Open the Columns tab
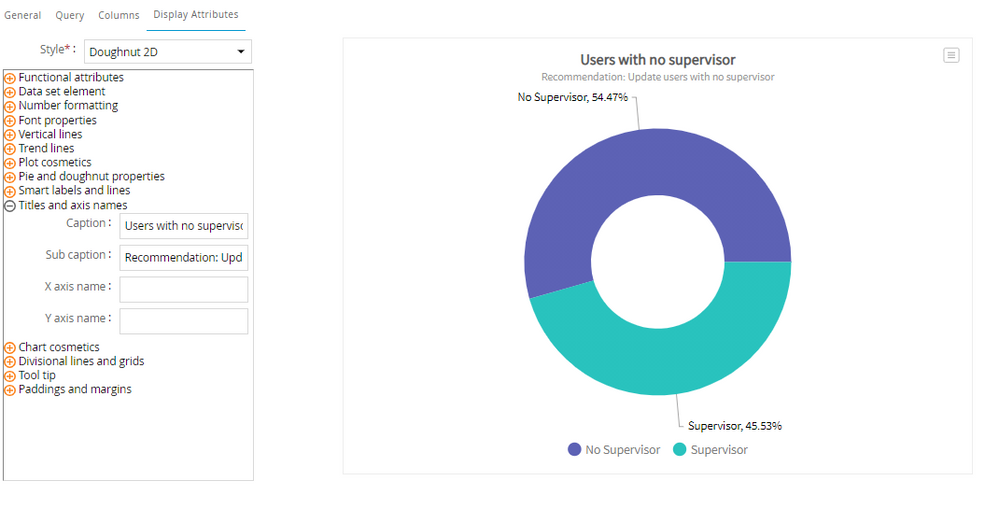 click(x=118, y=15)
